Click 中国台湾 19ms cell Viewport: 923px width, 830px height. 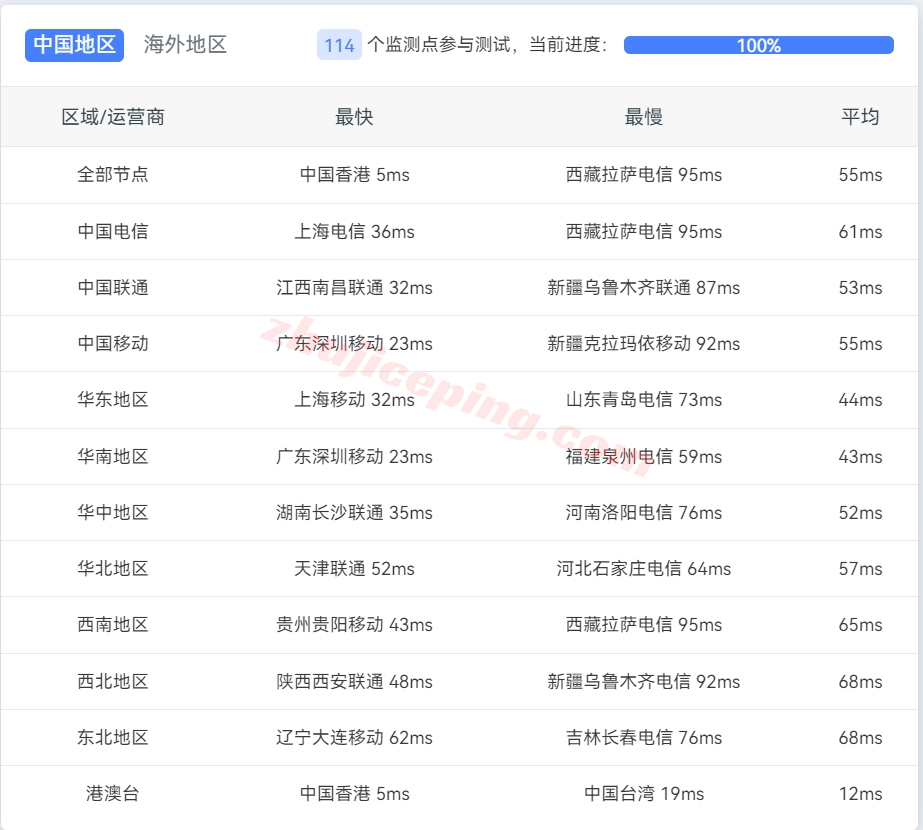[643, 794]
